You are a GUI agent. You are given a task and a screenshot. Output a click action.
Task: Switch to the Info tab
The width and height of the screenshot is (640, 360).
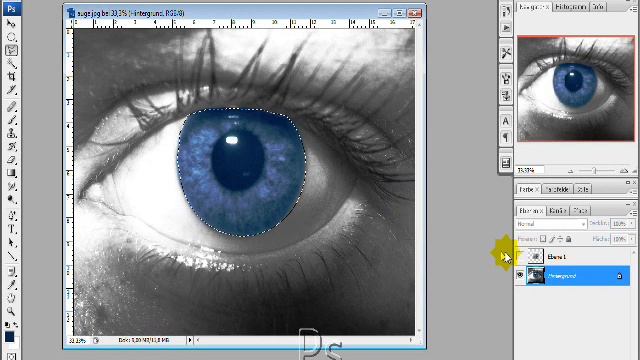pyautogui.click(x=598, y=7)
